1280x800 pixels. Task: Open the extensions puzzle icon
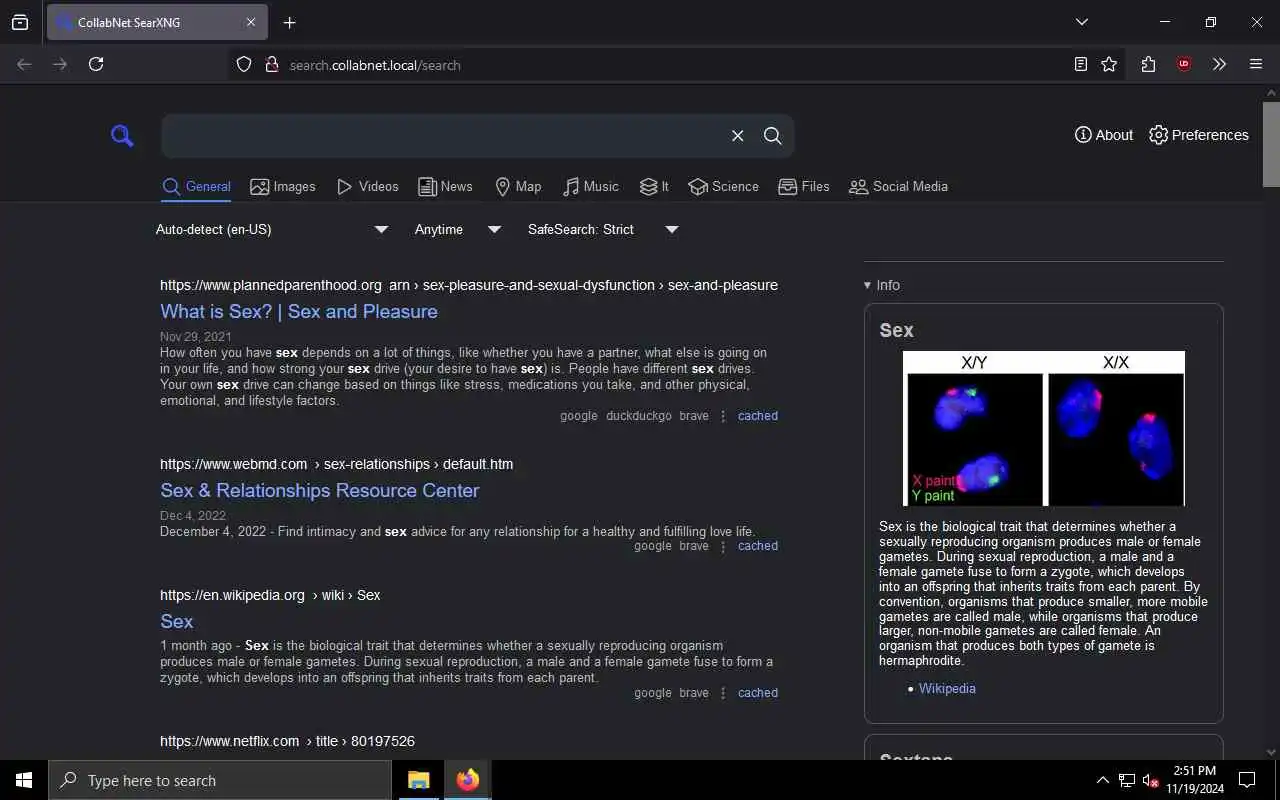click(x=1148, y=64)
